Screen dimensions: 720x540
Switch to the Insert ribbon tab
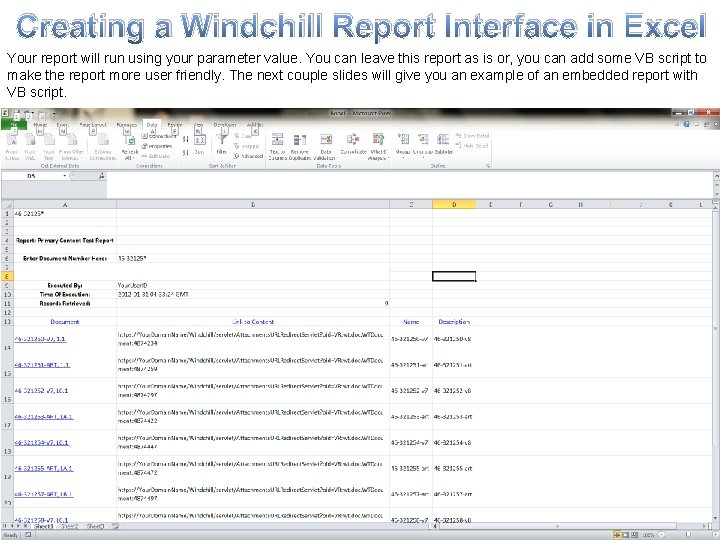click(62, 125)
